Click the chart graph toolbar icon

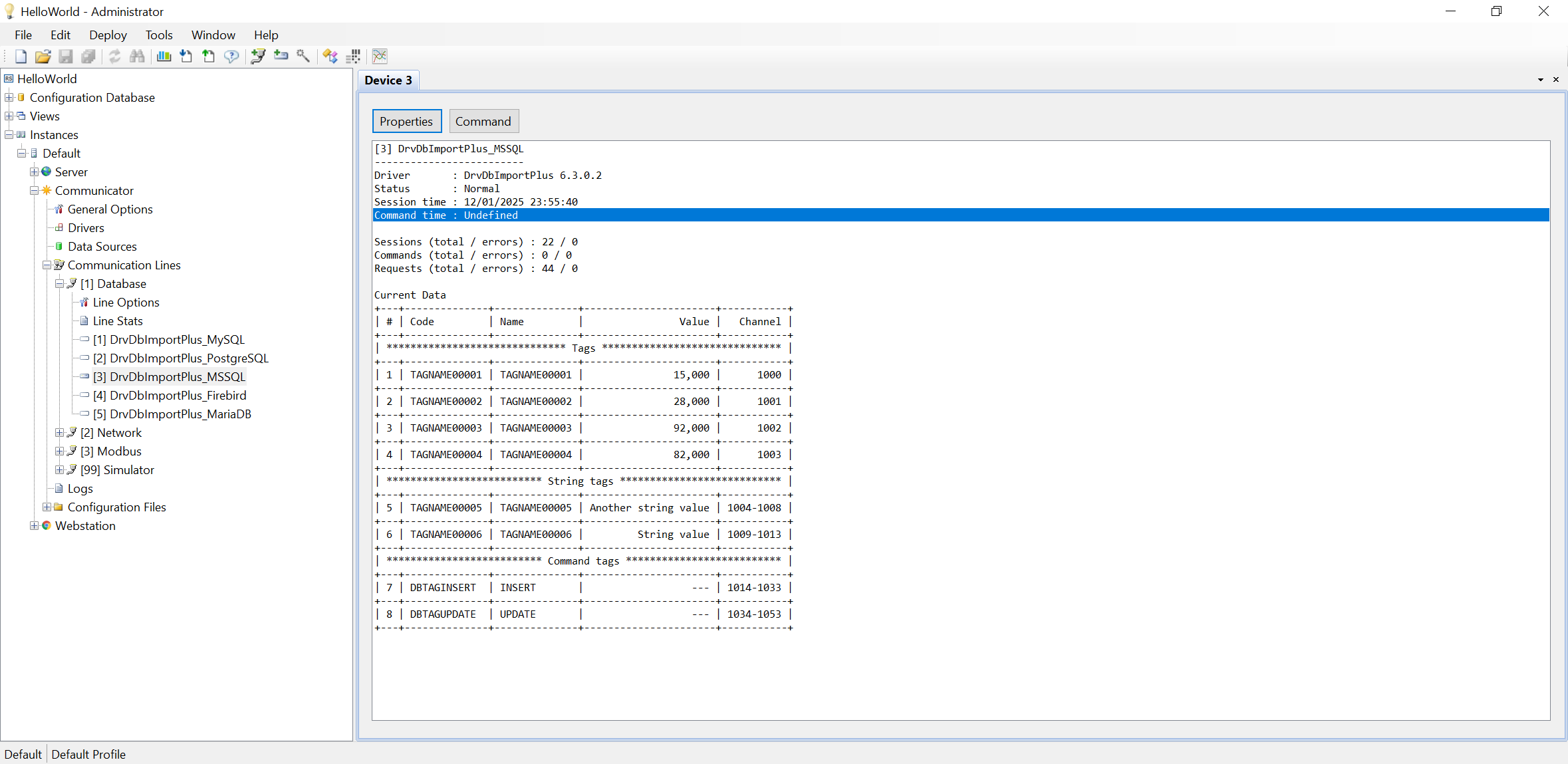[x=380, y=57]
